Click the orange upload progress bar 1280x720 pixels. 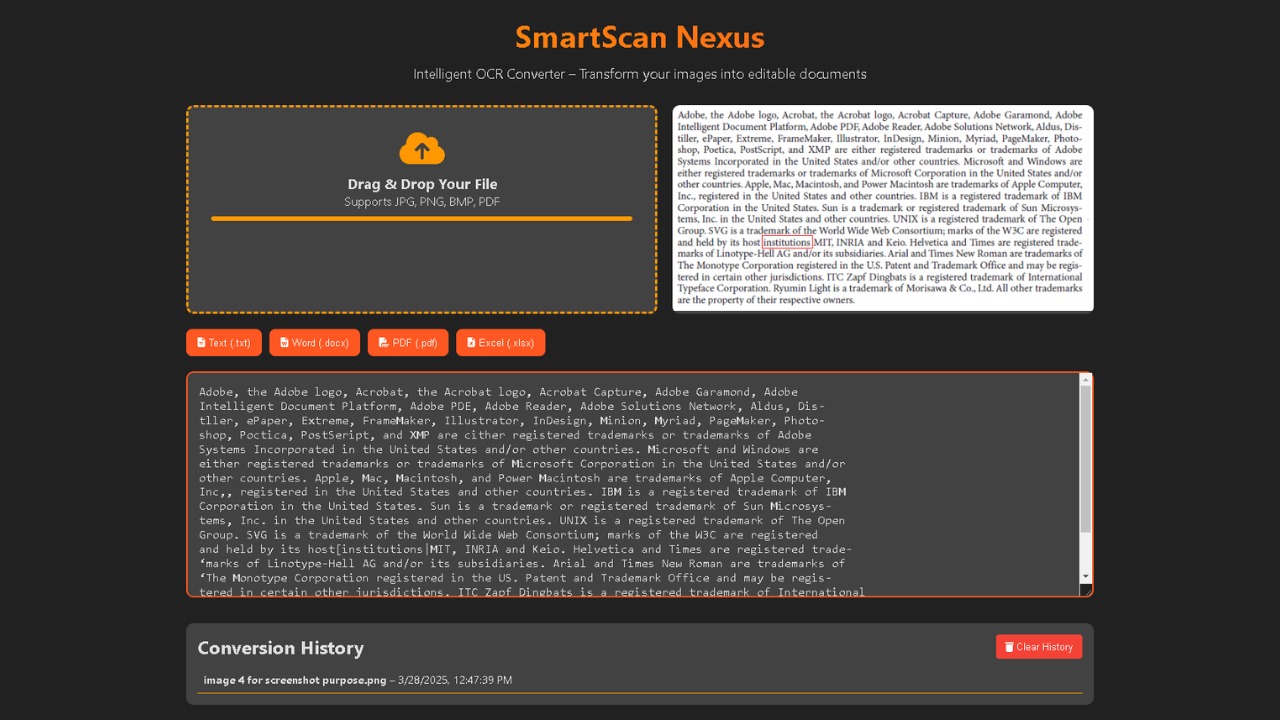tap(422, 218)
